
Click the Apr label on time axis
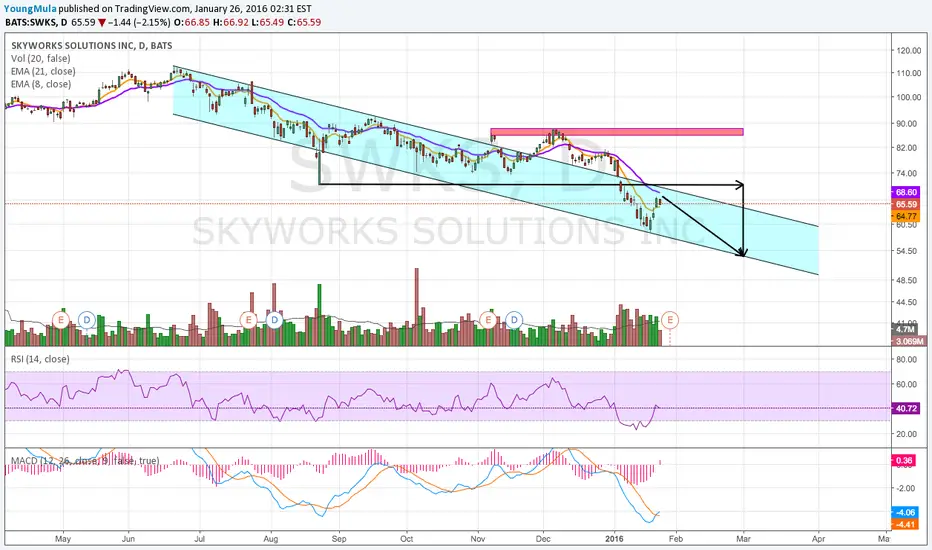(818, 539)
